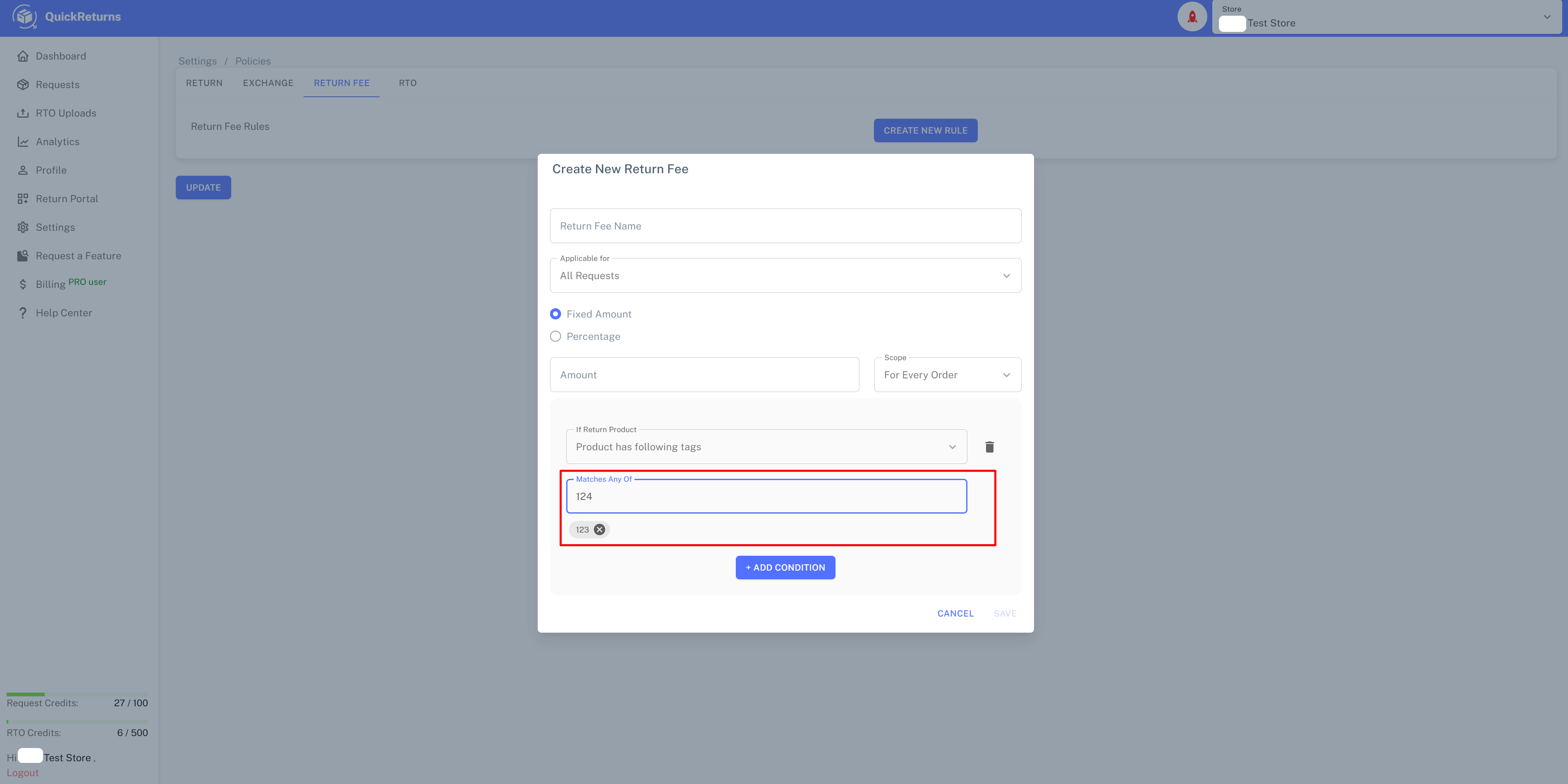Switch to the RTO tab
The height and width of the screenshot is (784, 1568).
(408, 83)
